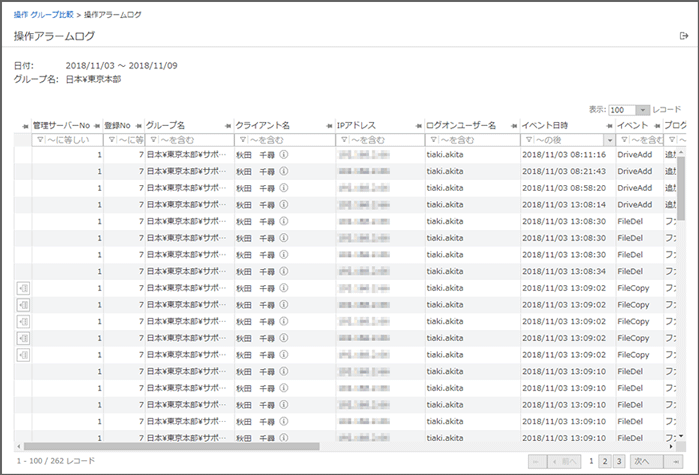The height and width of the screenshot is (475, 699).
Task: Sort by イベント日時 column header
Action: coord(545,125)
